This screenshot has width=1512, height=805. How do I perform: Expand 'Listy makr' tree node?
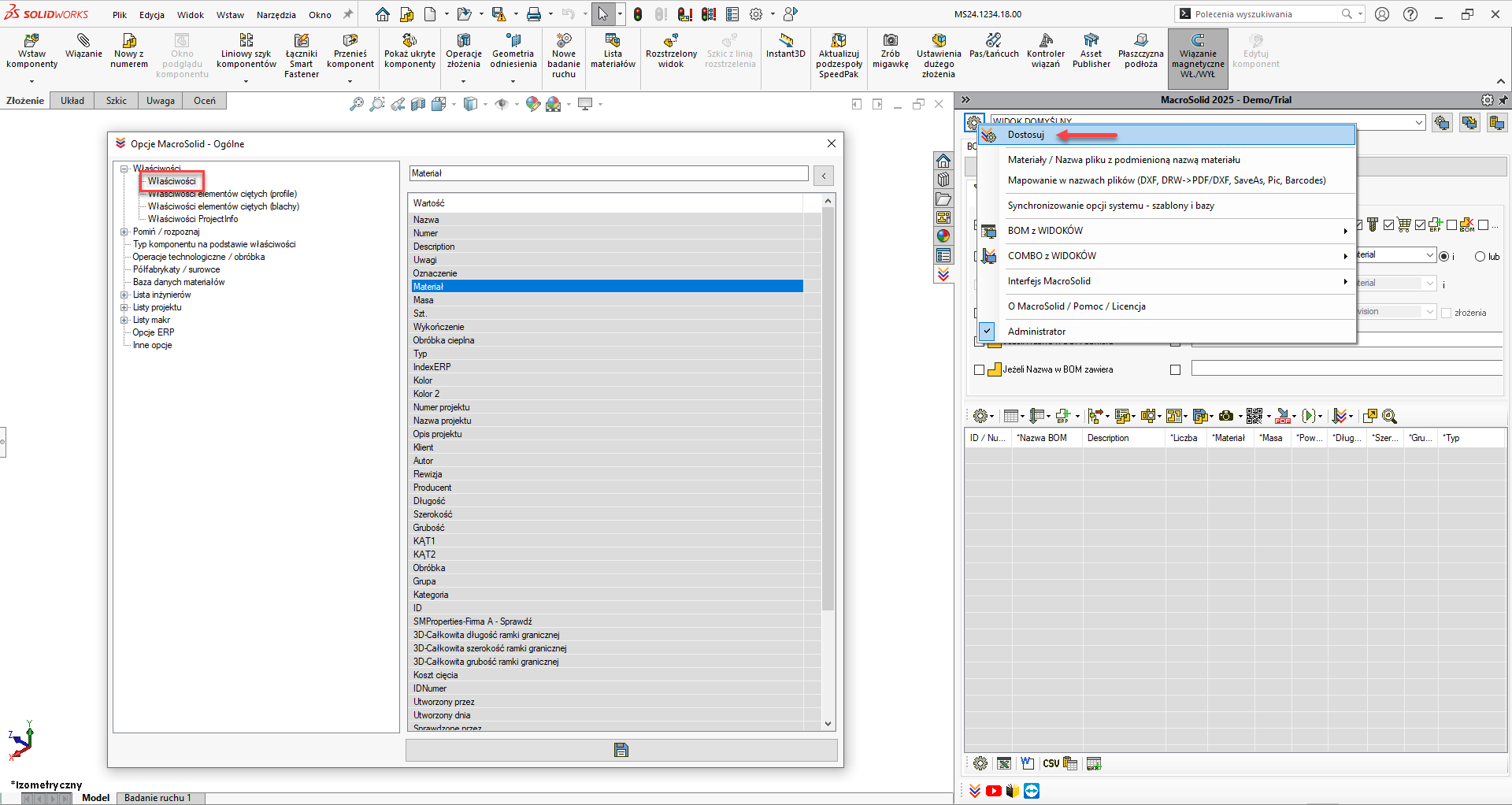point(124,320)
